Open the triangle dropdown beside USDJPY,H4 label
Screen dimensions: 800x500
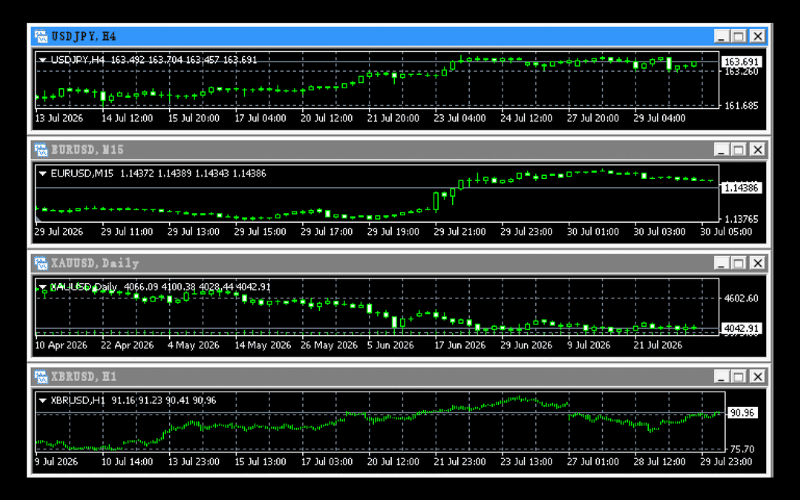[x=43, y=60]
